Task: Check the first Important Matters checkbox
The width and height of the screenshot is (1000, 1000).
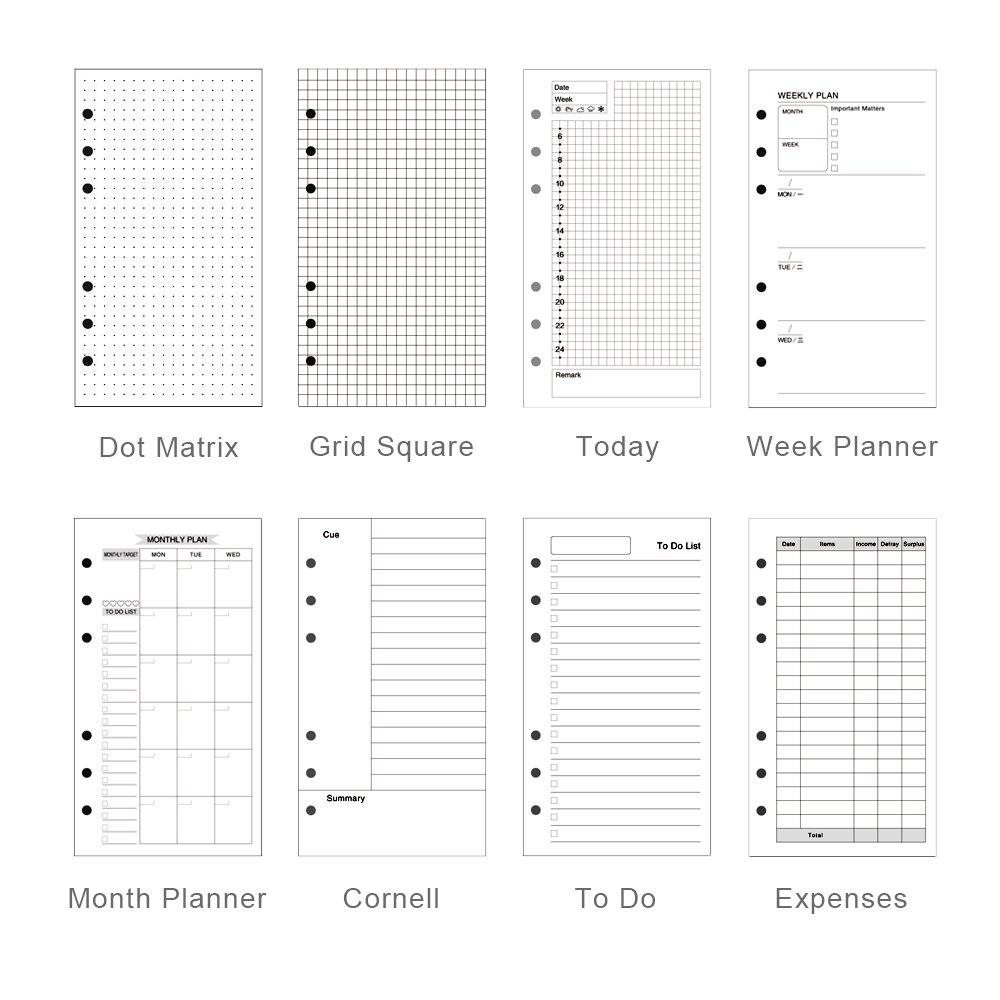Action: 834,121
